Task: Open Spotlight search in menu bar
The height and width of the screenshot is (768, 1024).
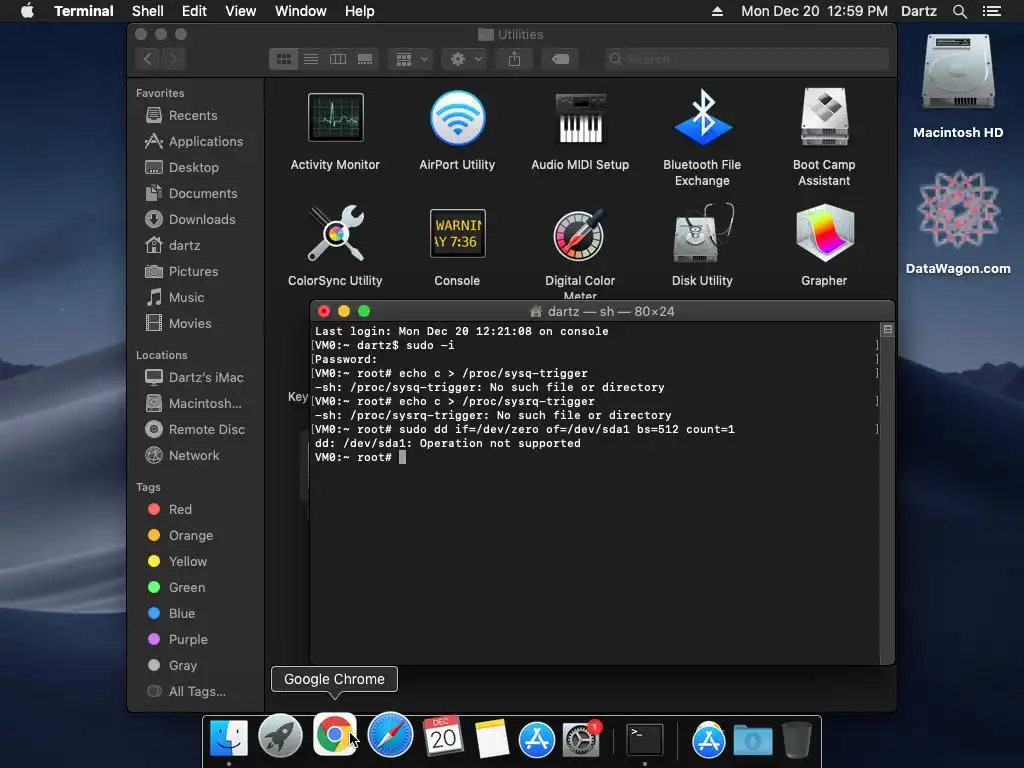Action: 959,11
